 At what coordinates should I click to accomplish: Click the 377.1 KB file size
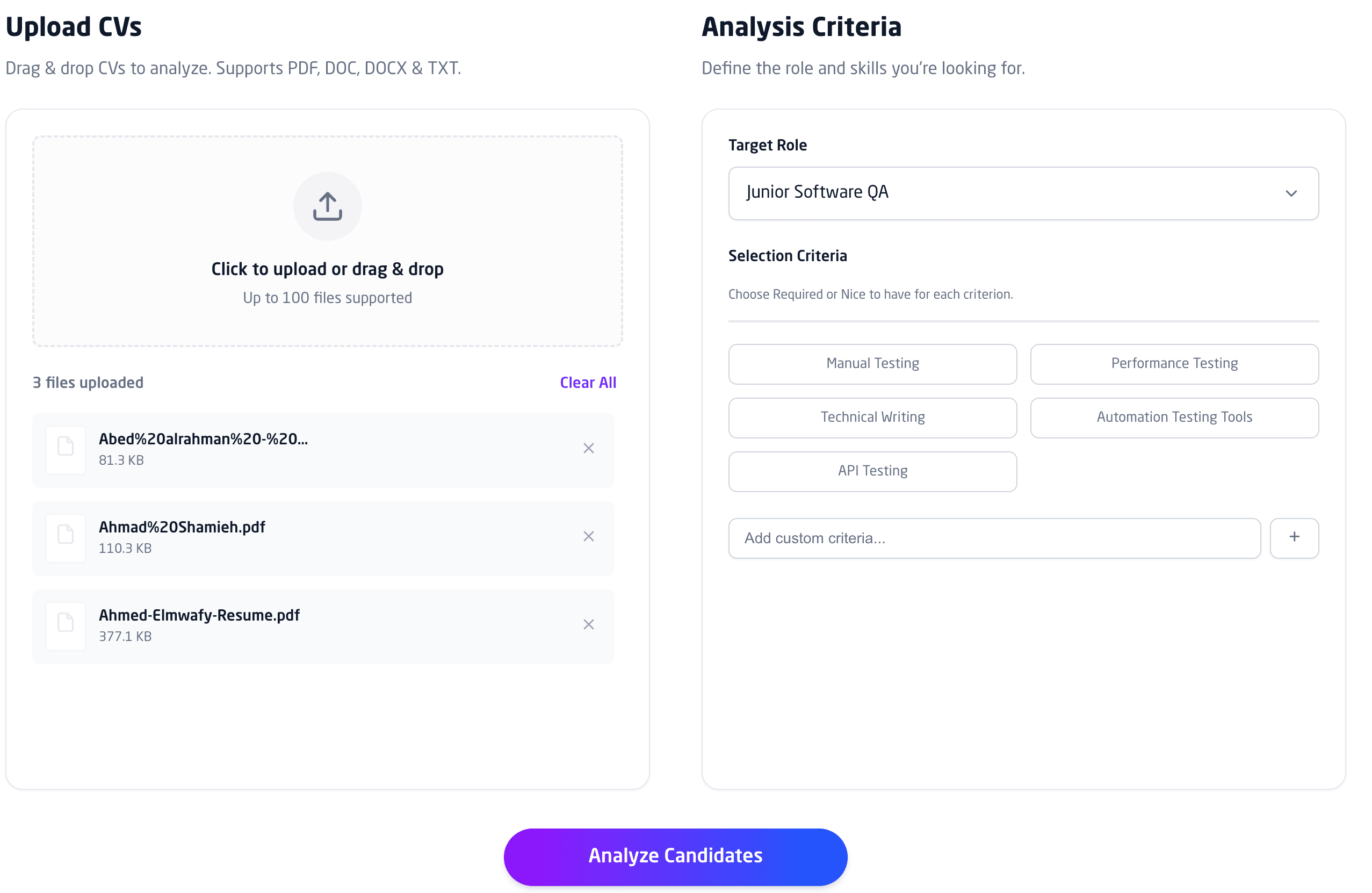click(125, 637)
